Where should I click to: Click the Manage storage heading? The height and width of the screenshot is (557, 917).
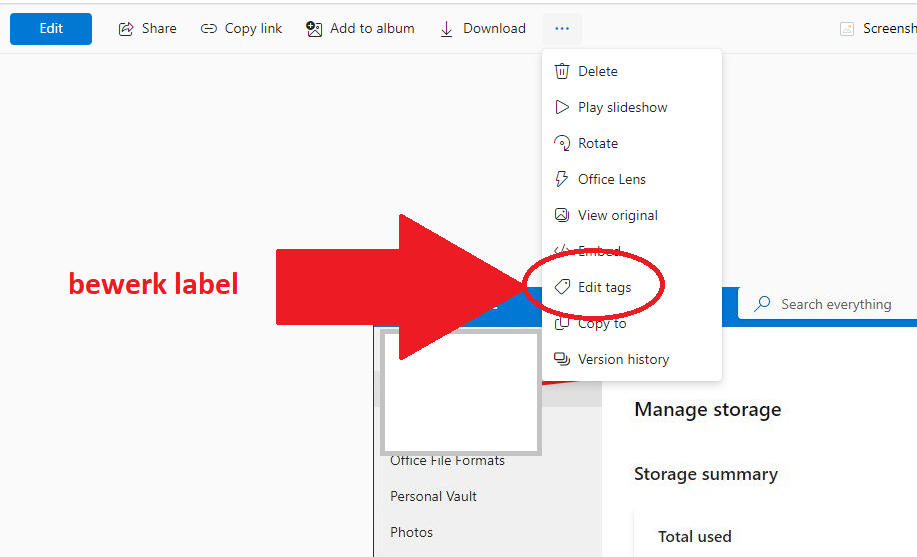click(x=708, y=410)
